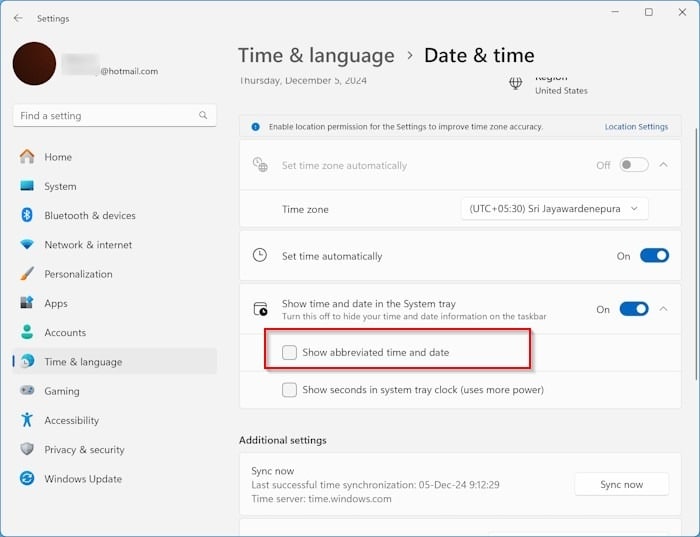This screenshot has height=537, width=700.
Task: Open the Gaming icon in sidebar
Action: [x=27, y=391]
